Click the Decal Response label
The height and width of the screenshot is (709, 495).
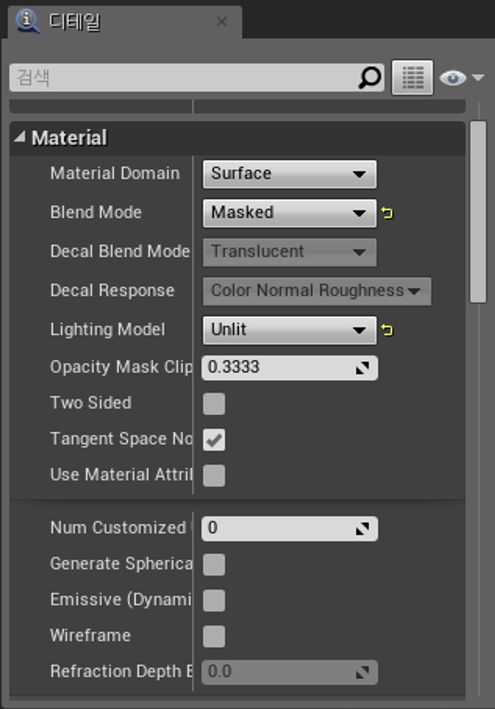tap(112, 290)
